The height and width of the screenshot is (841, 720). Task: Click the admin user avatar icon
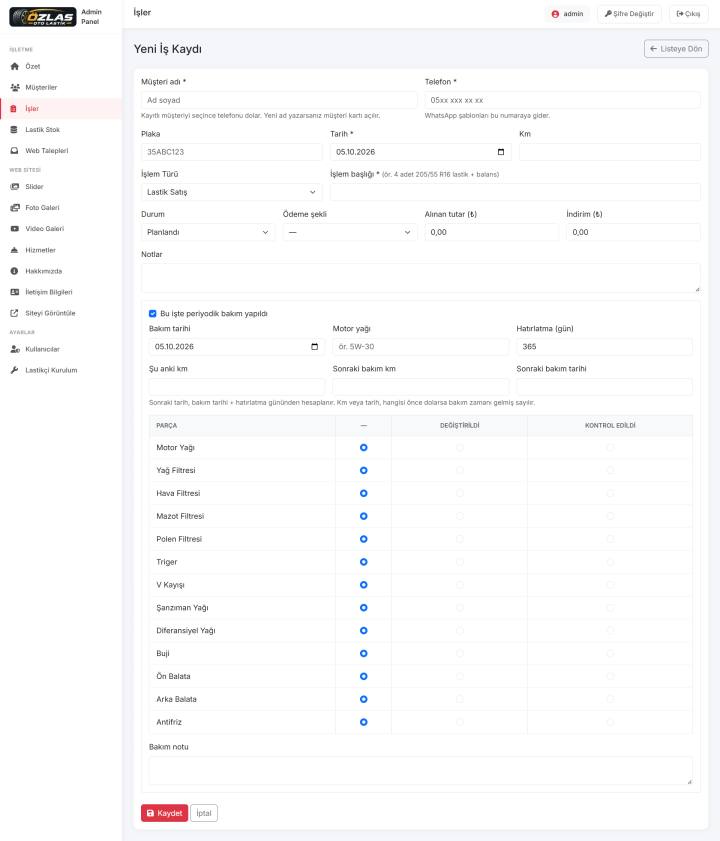(555, 14)
